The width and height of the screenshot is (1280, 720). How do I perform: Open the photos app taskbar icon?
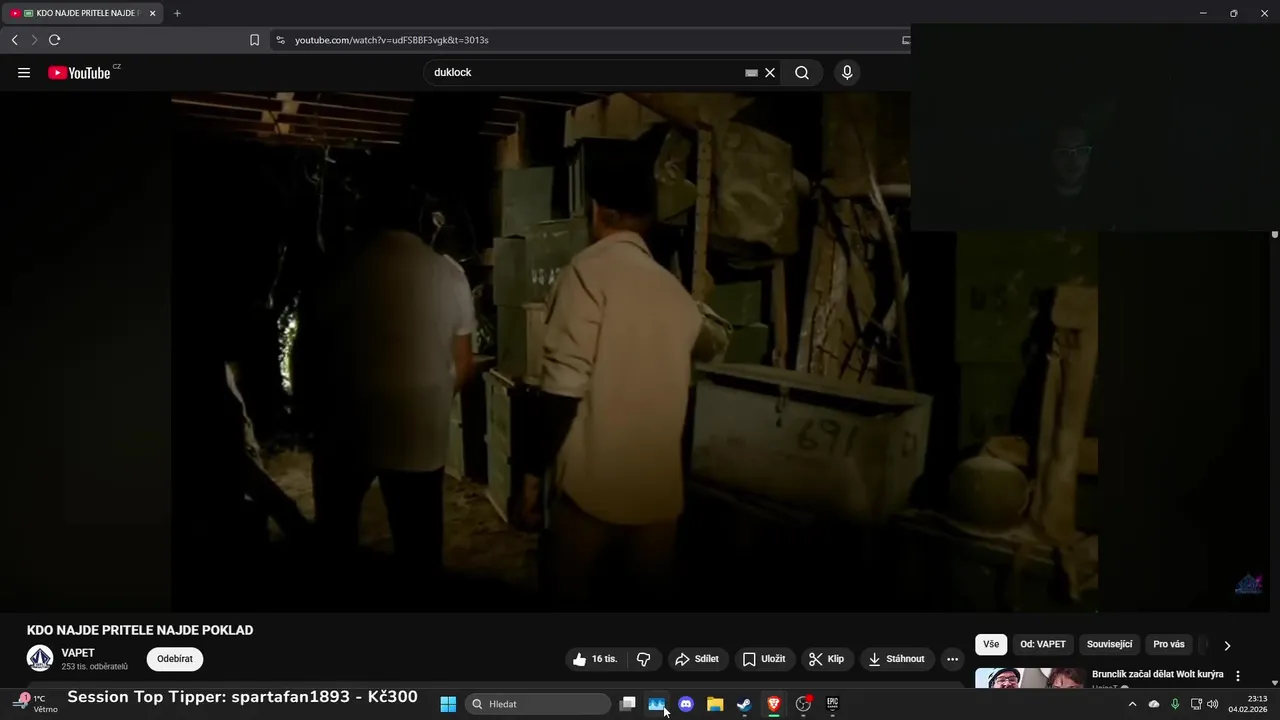tap(656, 704)
